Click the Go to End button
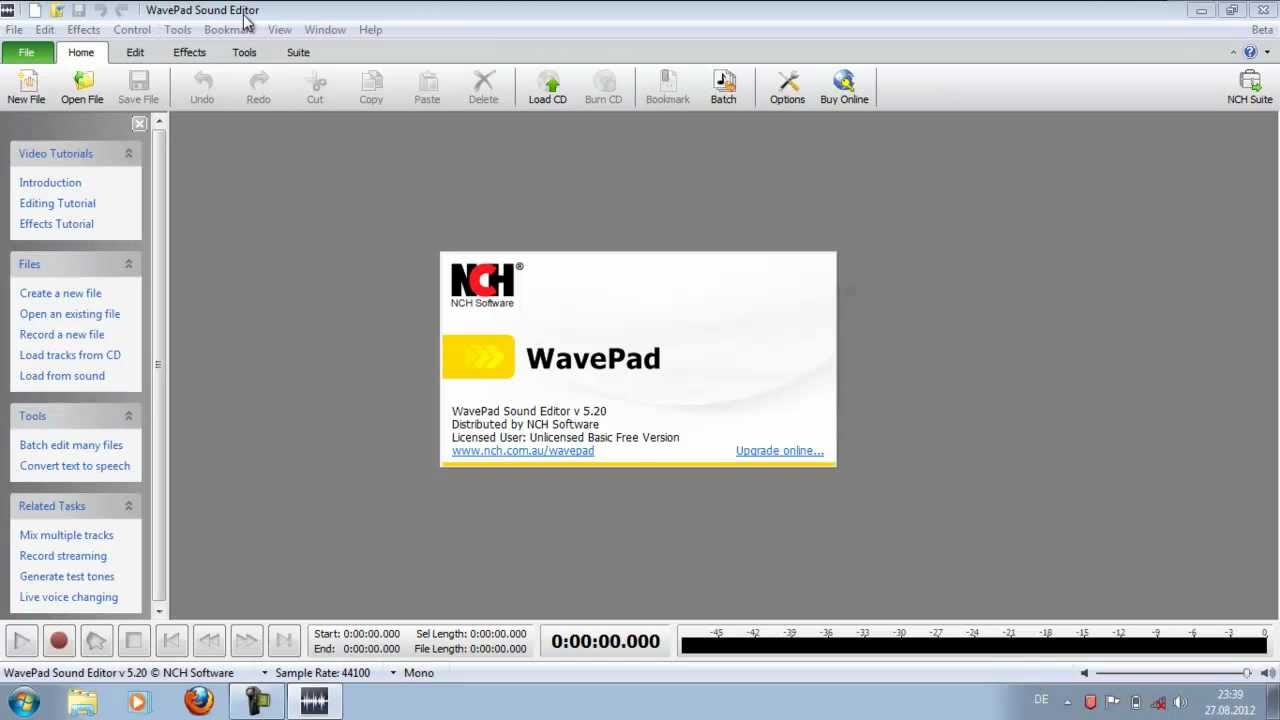1280x720 pixels. point(284,641)
